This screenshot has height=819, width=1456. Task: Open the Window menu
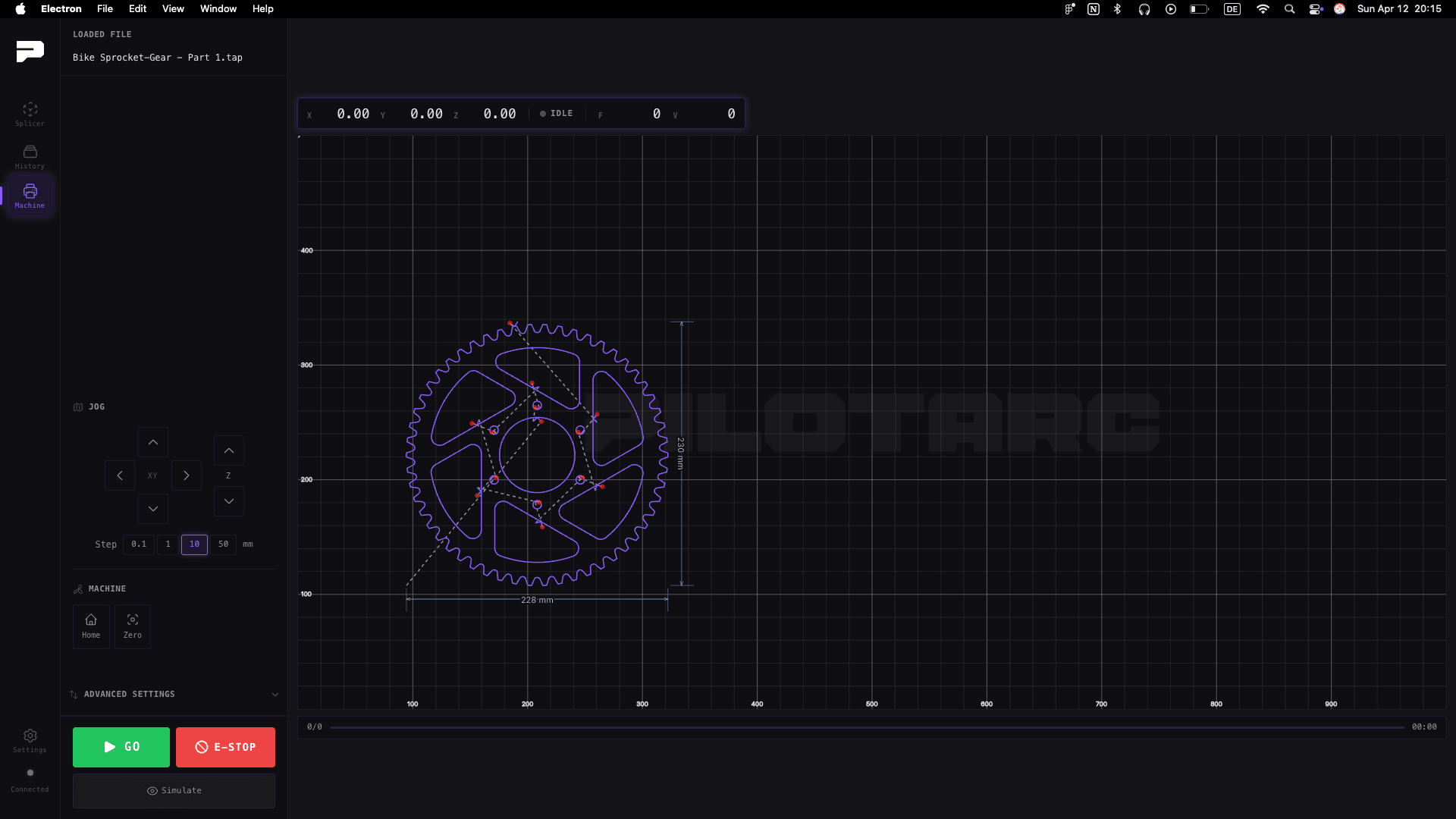[218, 9]
